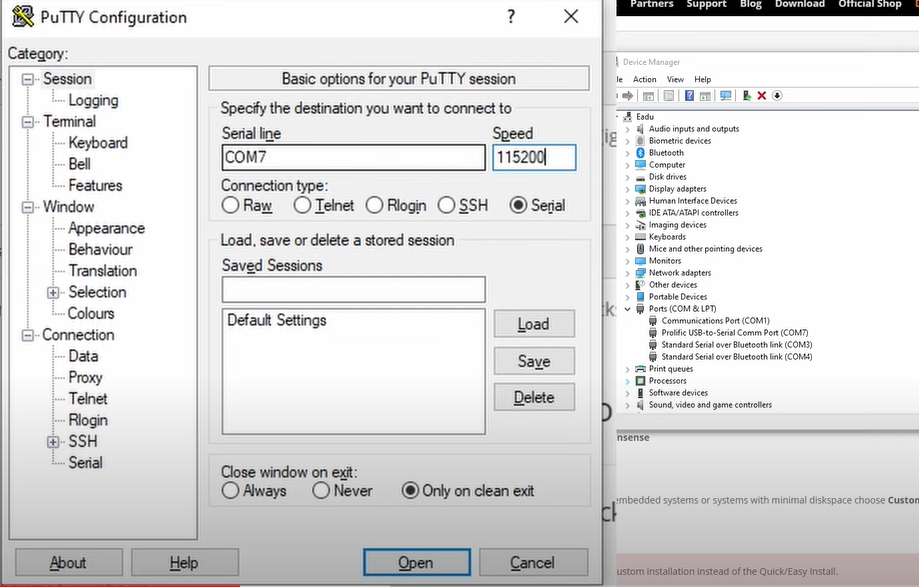Set close window on exit to Always
The image size is (919, 587).
pos(230,490)
